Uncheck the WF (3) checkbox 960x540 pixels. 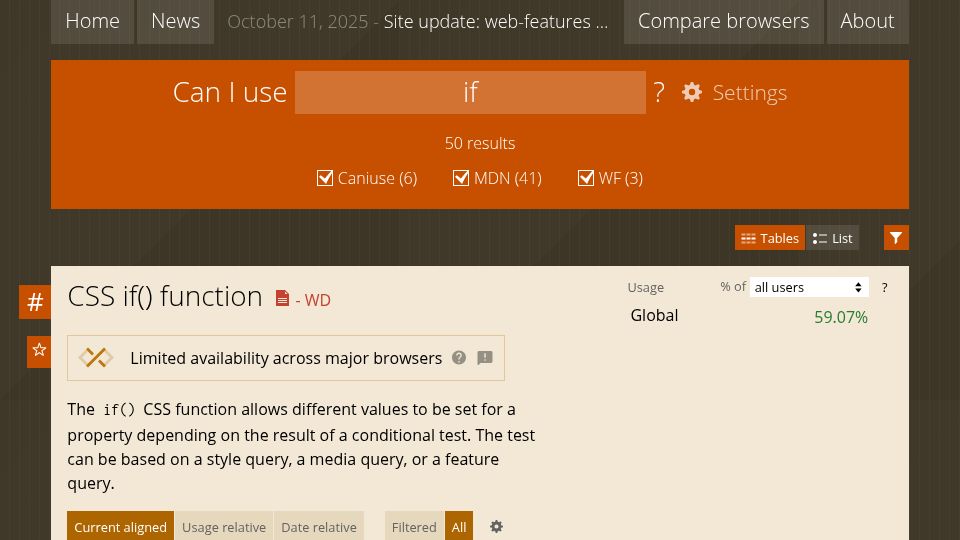tap(585, 178)
